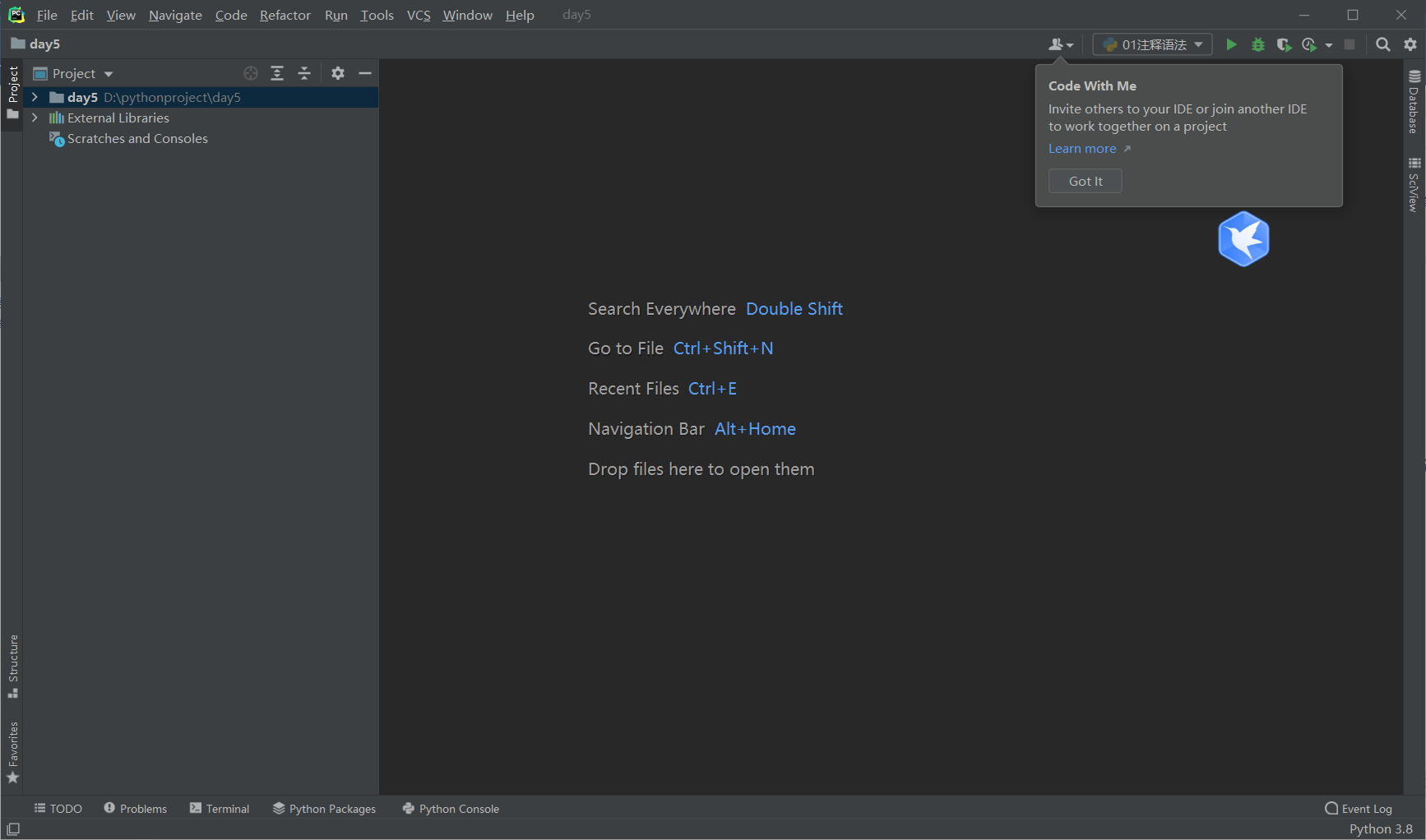Click Alt+Home shortcut text
The height and width of the screenshot is (840, 1426).
coord(755,429)
